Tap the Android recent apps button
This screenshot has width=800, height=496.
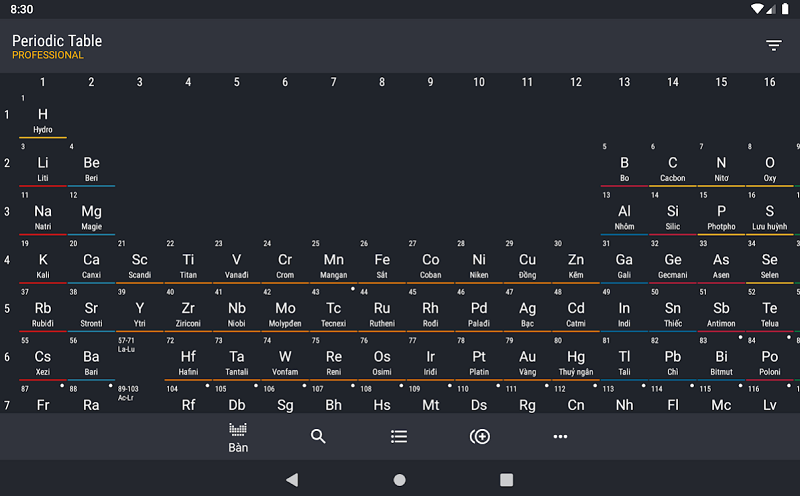tap(507, 480)
